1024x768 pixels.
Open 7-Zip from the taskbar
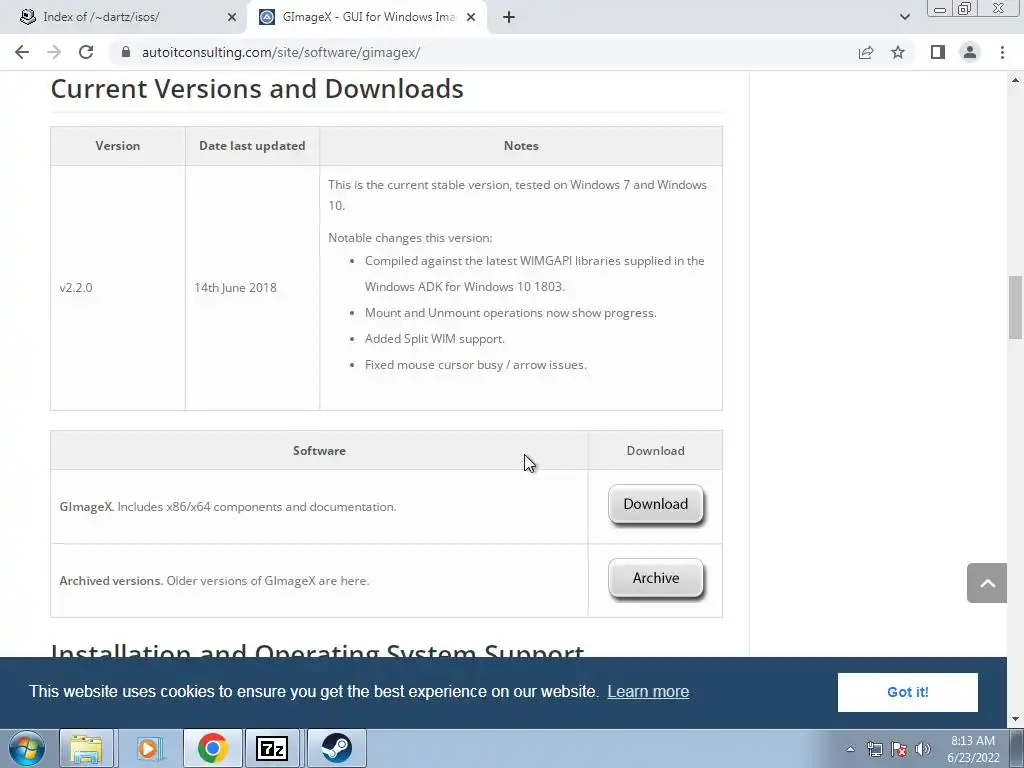(x=272, y=748)
